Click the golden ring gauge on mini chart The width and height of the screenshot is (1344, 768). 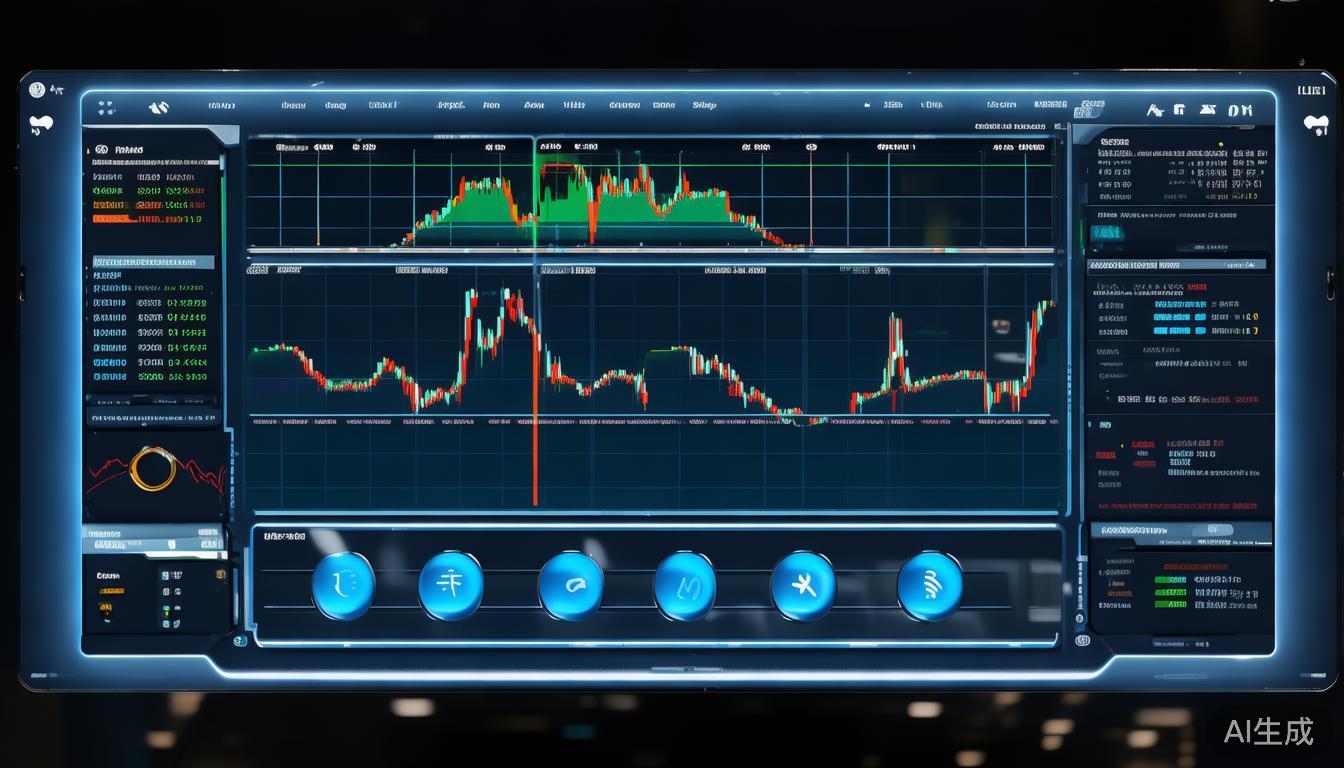[153, 469]
